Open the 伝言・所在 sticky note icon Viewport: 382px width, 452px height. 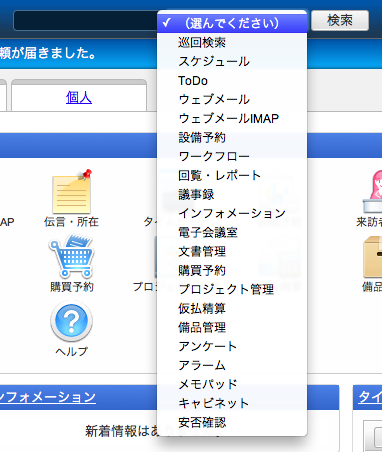point(72,192)
